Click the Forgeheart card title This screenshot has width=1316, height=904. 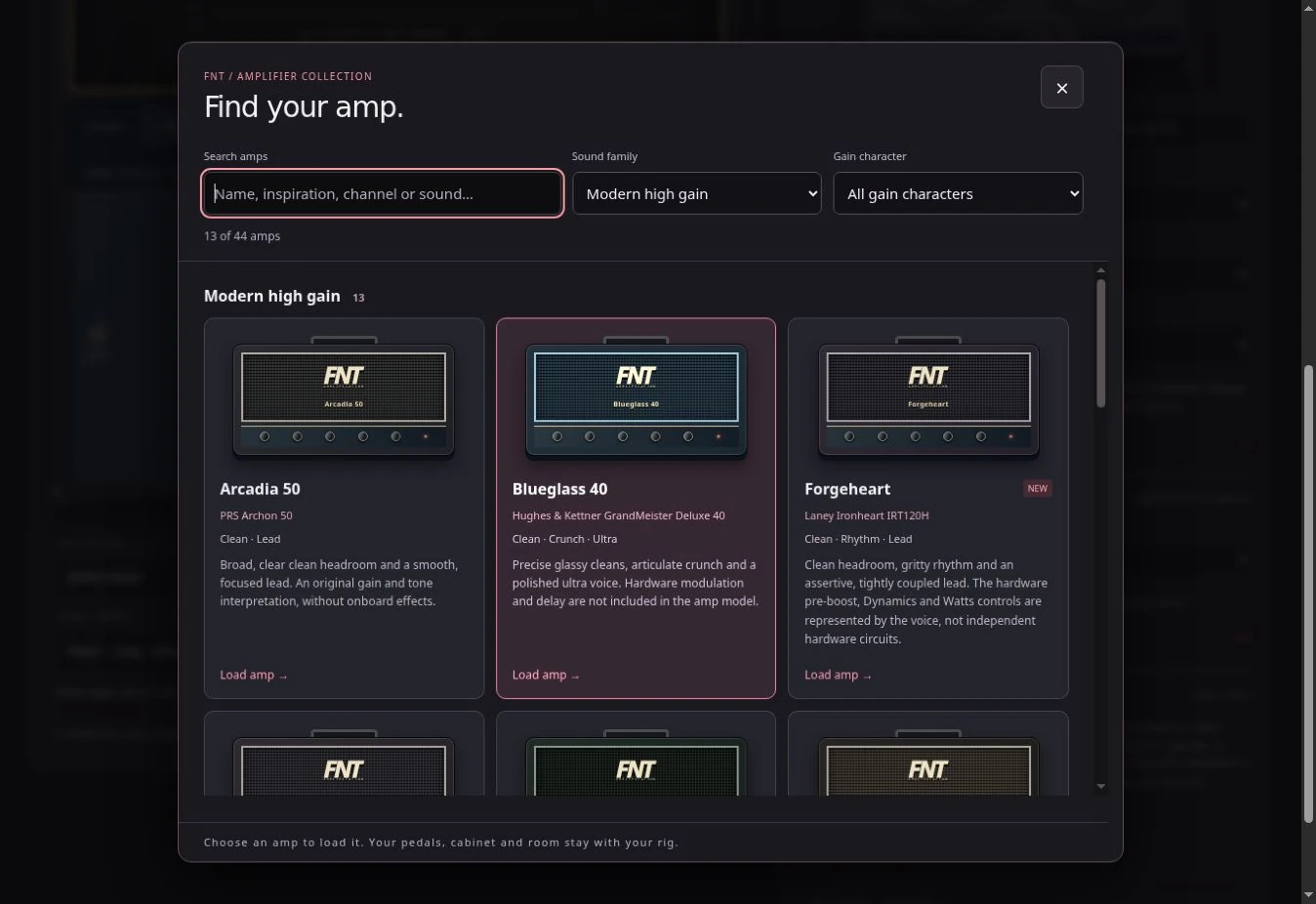click(847, 489)
